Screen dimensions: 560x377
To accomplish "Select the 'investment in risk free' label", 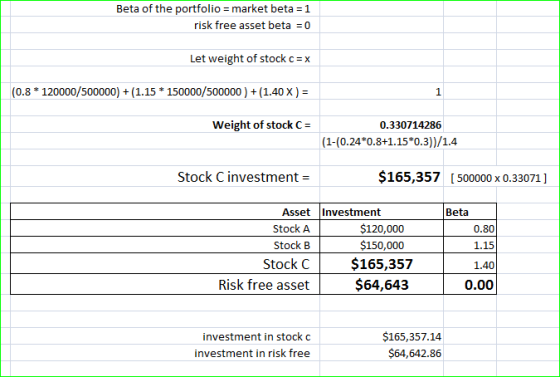I will click(x=252, y=353).
